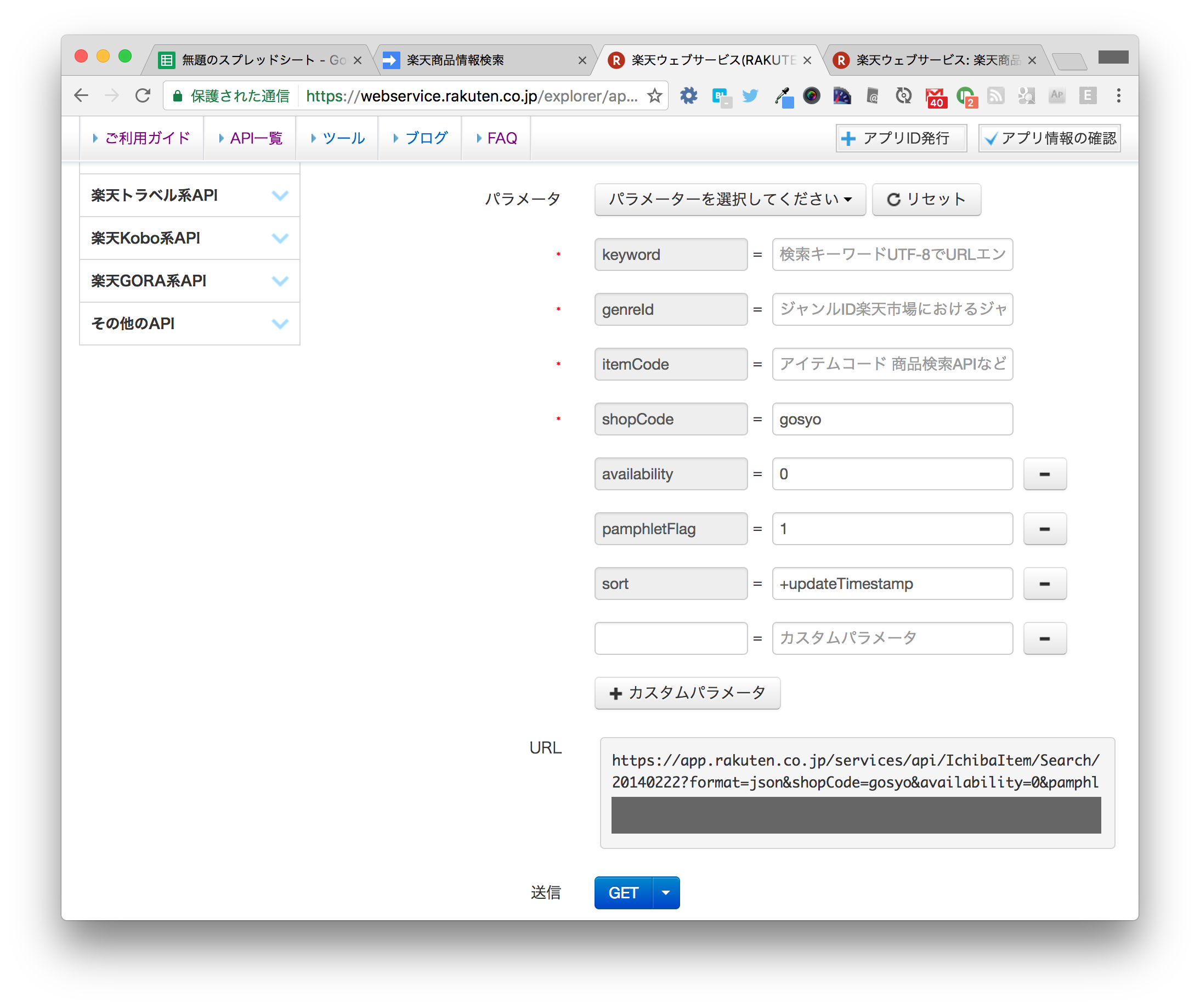
Task: Bookmark this page with the star icon
Action: (x=655, y=95)
